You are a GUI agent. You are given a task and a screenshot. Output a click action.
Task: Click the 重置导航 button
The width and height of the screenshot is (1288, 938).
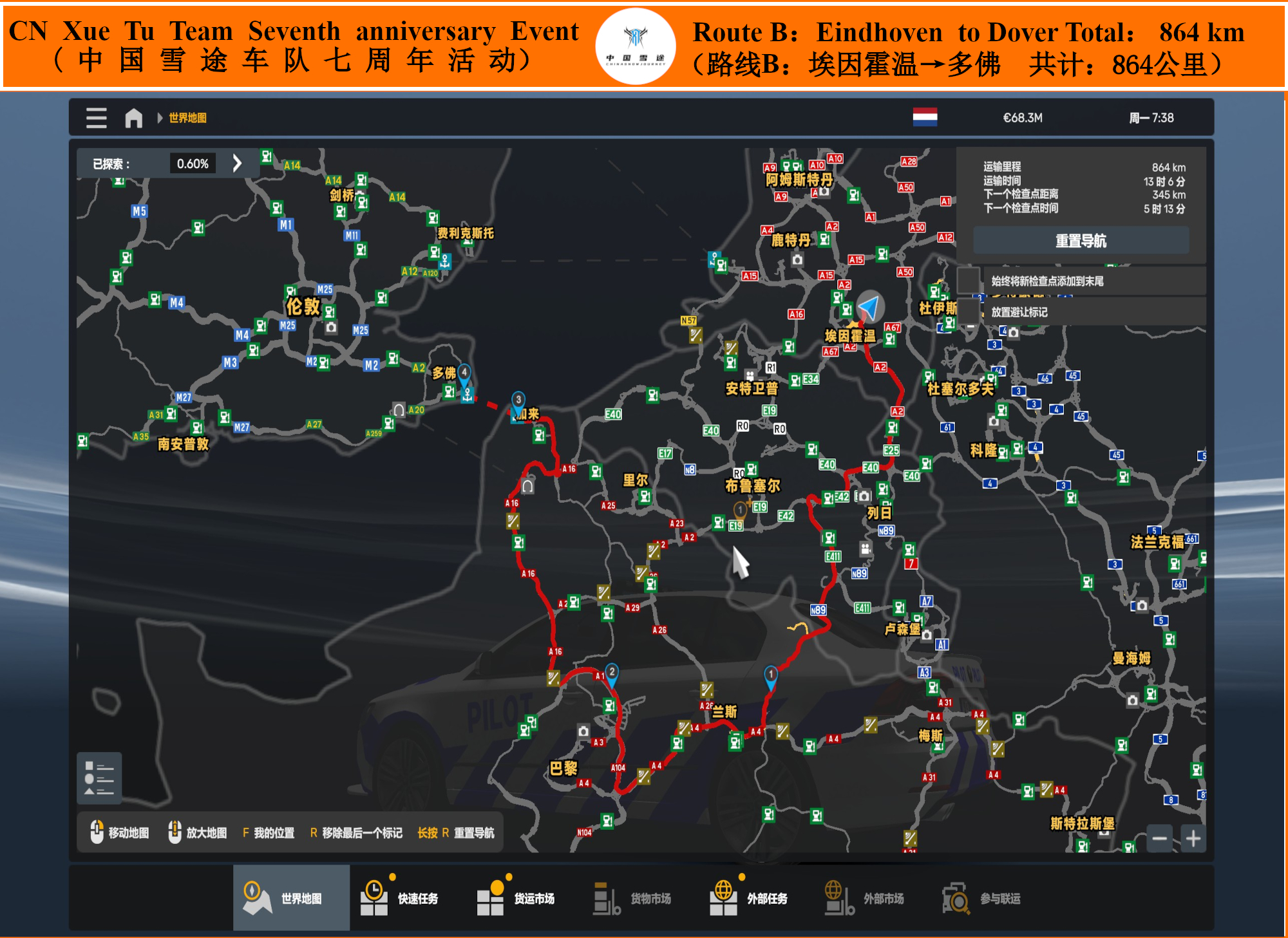[1081, 241]
